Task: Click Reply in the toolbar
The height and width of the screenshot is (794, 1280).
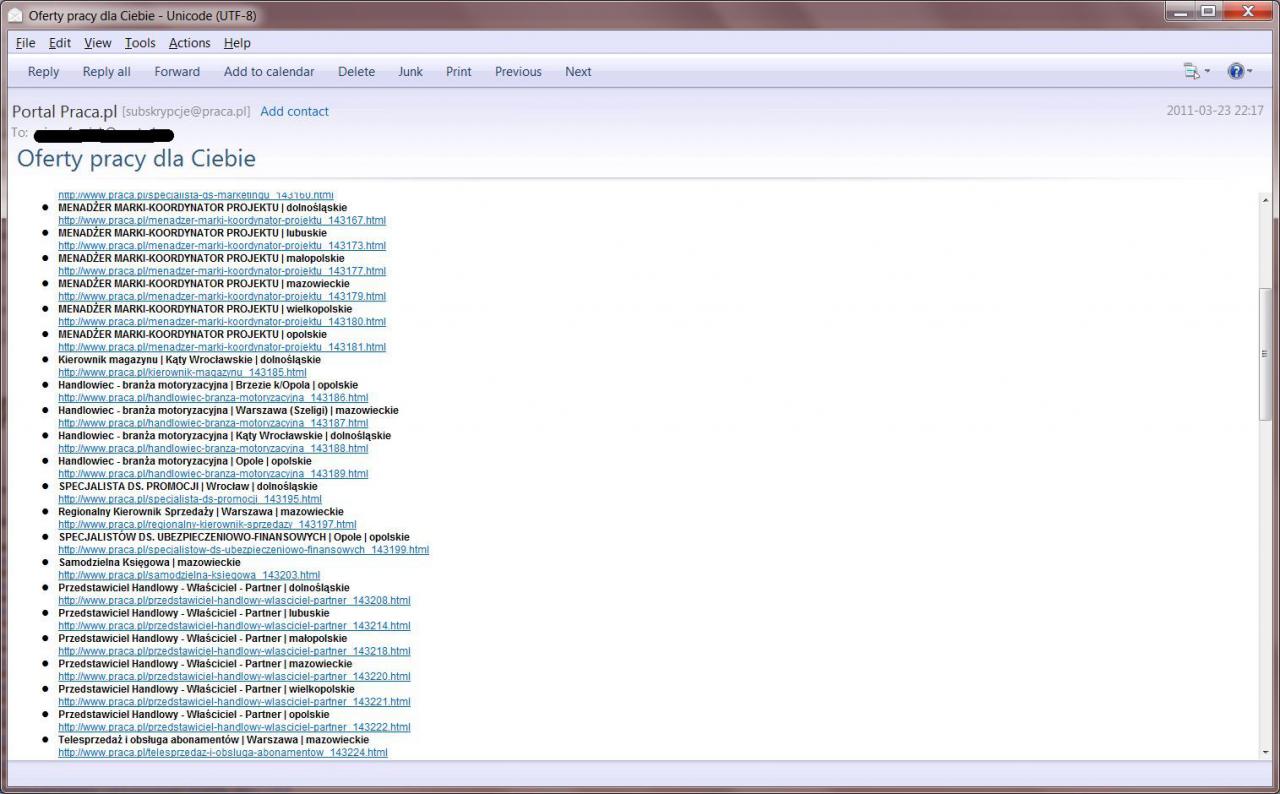Action: 43,72
